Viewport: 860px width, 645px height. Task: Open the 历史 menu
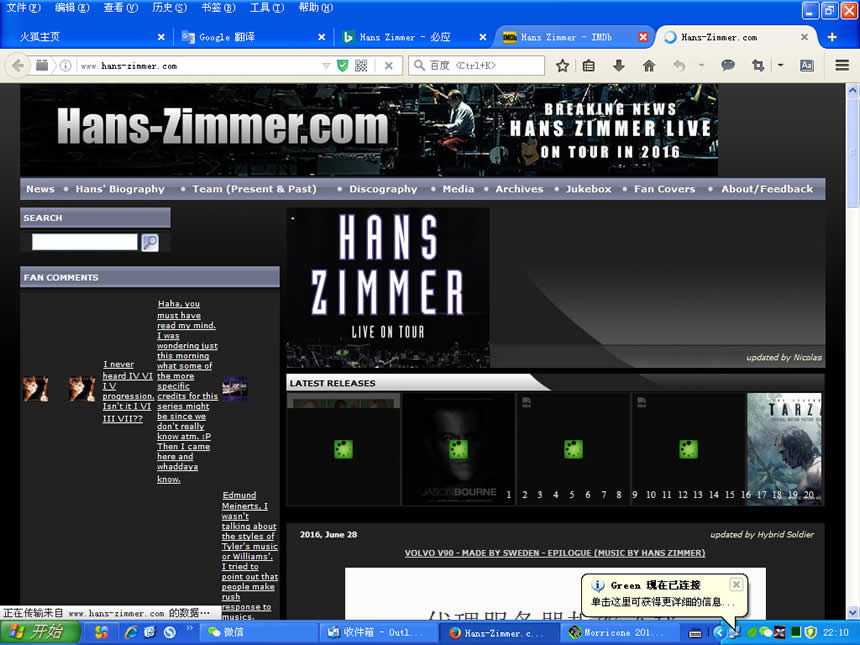click(x=169, y=8)
